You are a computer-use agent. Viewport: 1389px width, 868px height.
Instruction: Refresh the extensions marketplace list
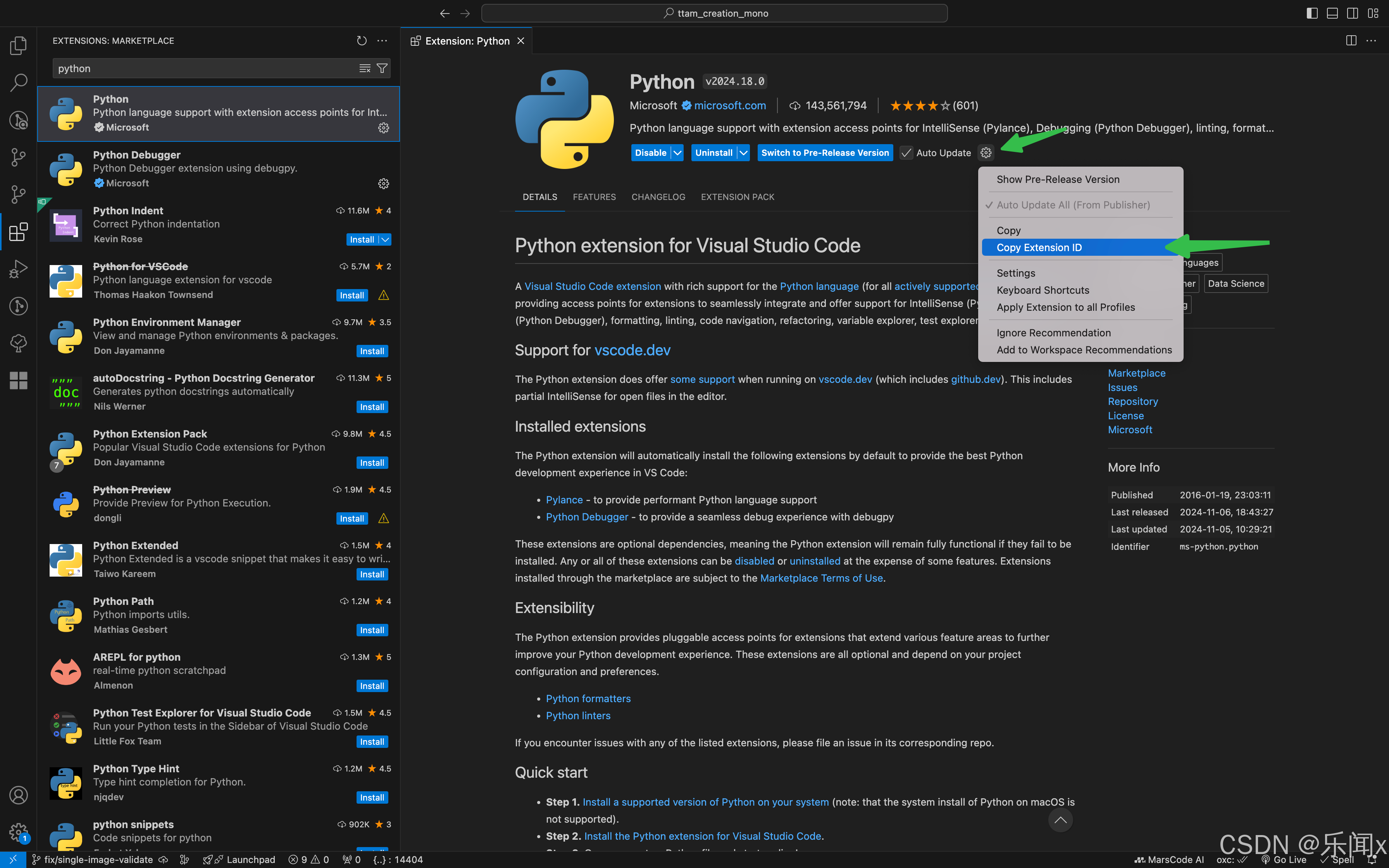pos(362,41)
